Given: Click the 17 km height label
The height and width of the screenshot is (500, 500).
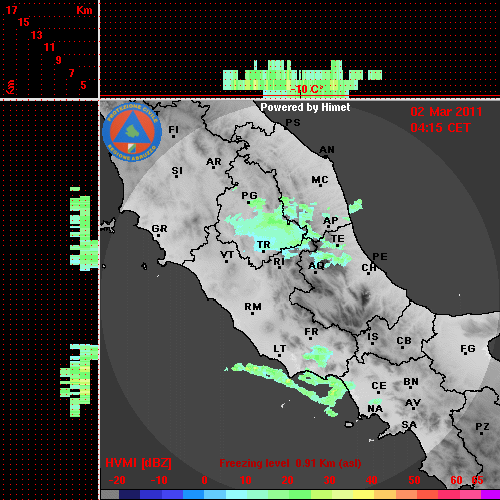Looking at the screenshot, I should pyautogui.click(x=12, y=10).
